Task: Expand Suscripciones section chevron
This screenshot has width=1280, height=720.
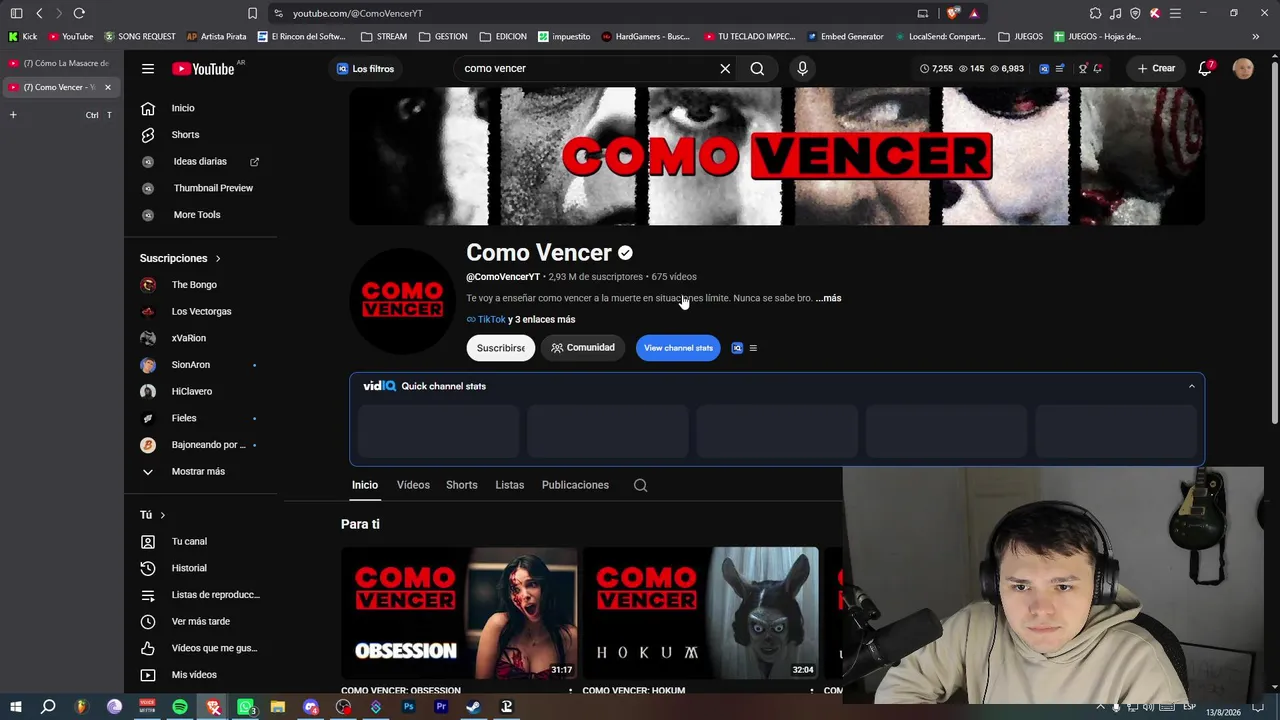Action: click(x=217, y=258)
